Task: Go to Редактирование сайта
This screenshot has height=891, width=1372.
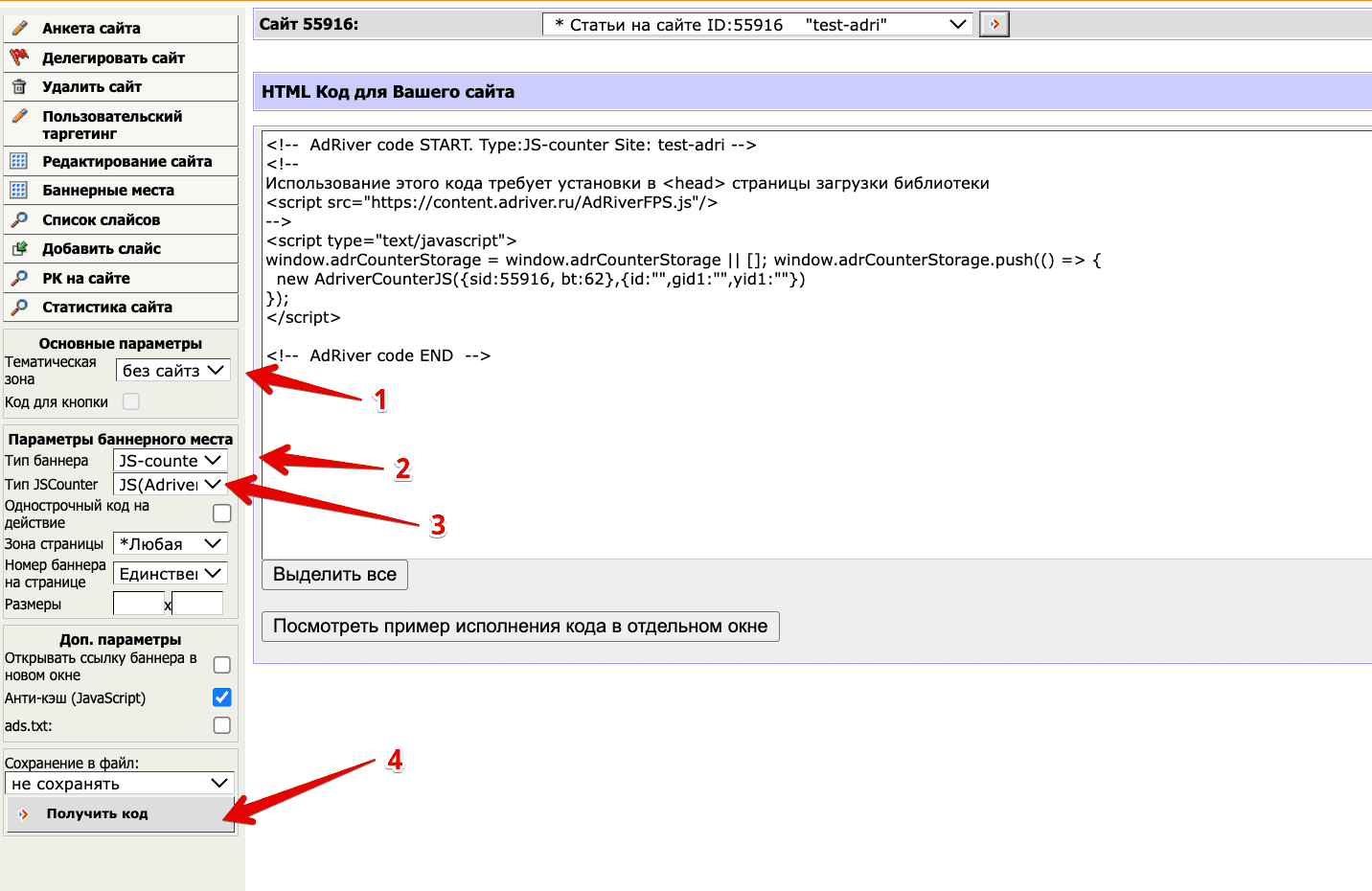Action: (121, 161)
